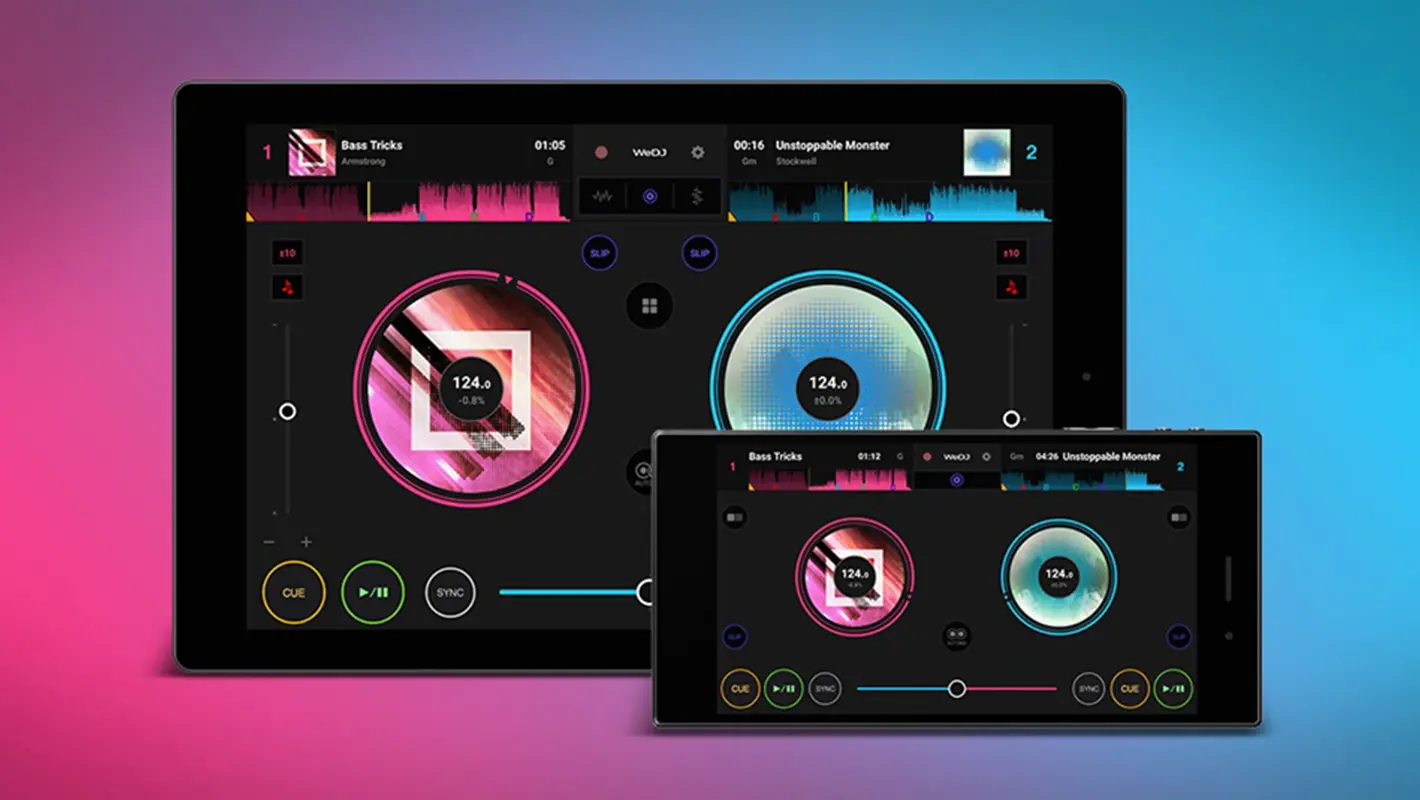Toggle right SLIP mode on the tablet
This screenshot has width=1420, height=800.
699,253
